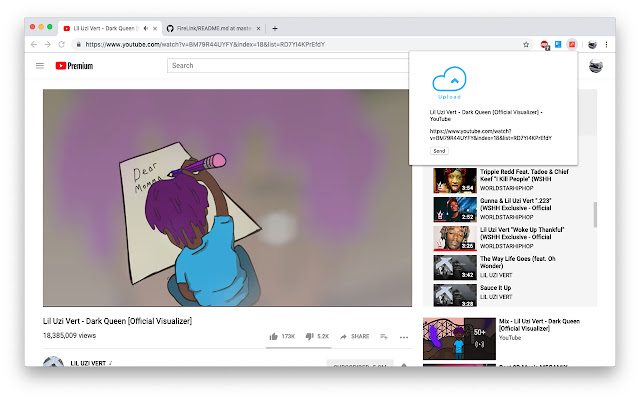Open Sauce It Up video thumbnail
This screenshot has height=400, width=640.
(455, 295)
